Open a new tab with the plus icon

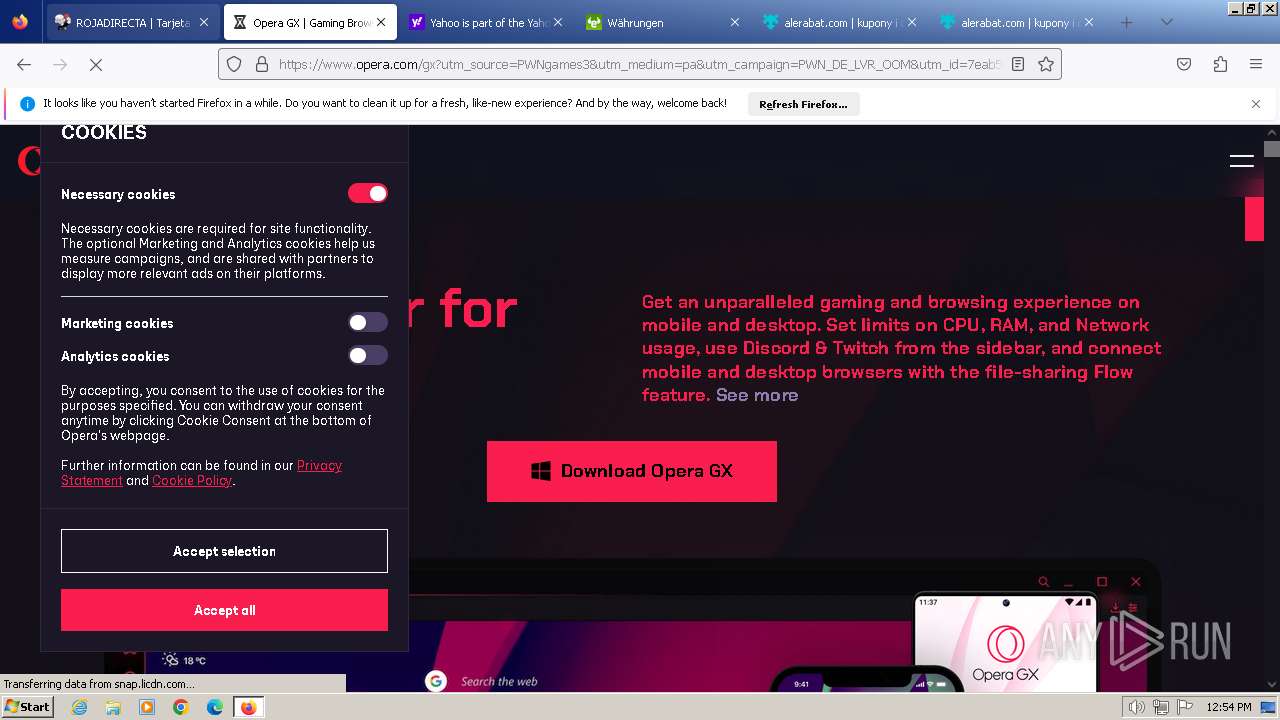point(1127,22)
